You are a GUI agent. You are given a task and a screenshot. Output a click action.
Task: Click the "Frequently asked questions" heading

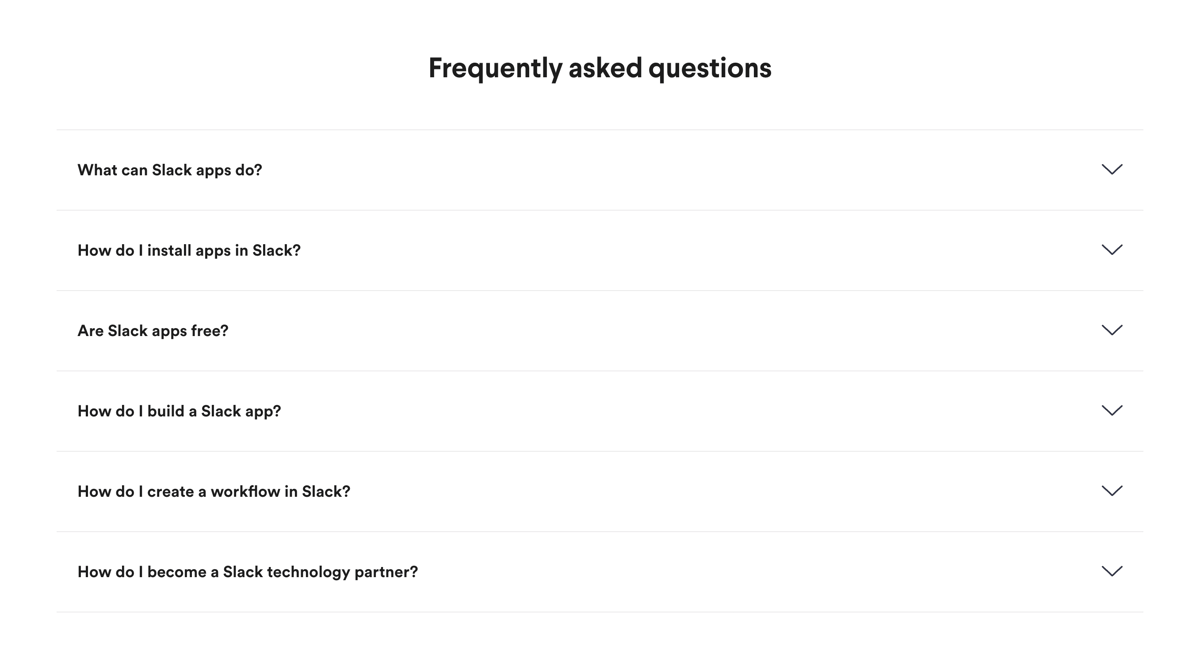coord(599,68)
